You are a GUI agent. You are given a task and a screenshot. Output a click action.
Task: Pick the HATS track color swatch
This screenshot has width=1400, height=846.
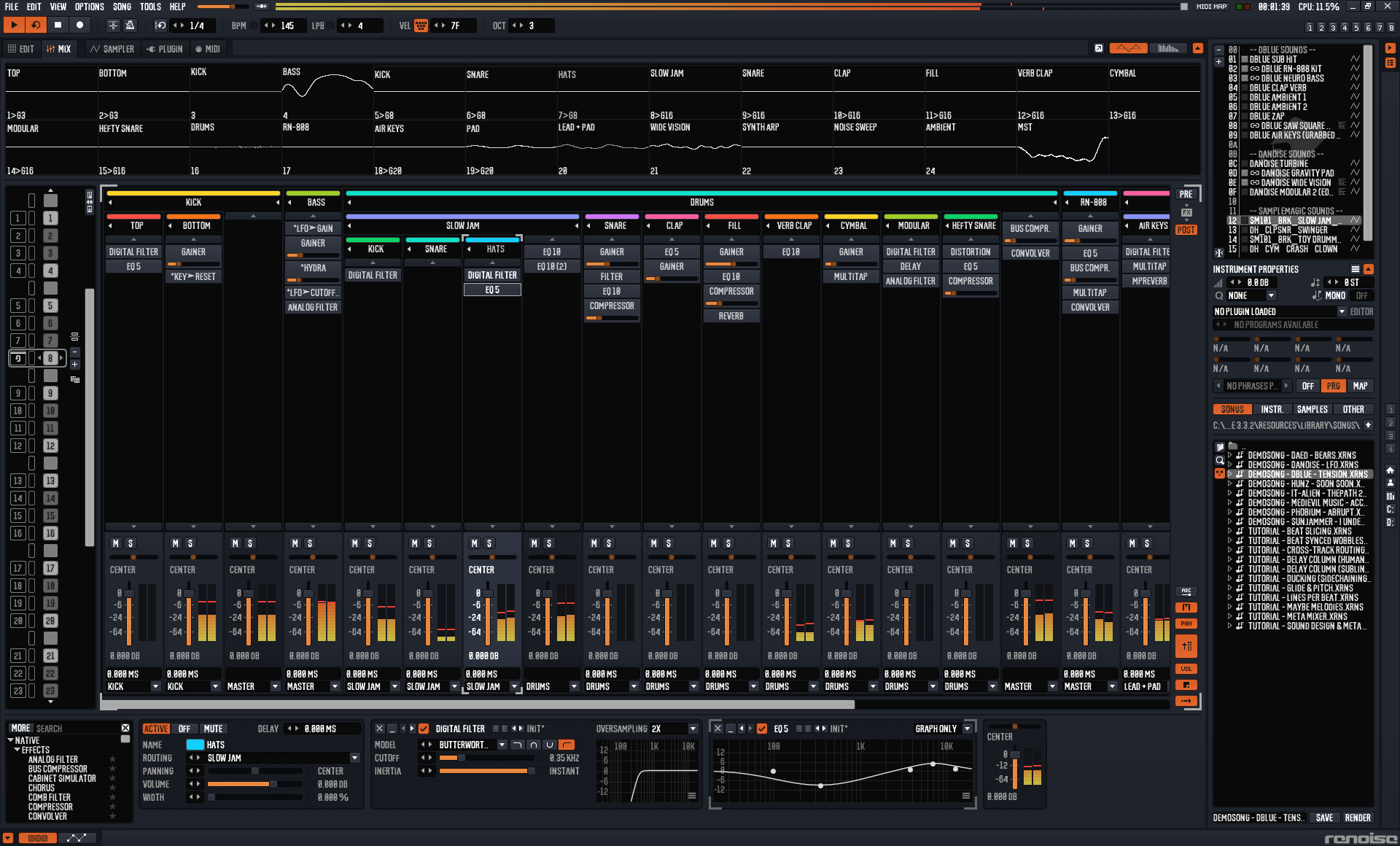point(195,745)
